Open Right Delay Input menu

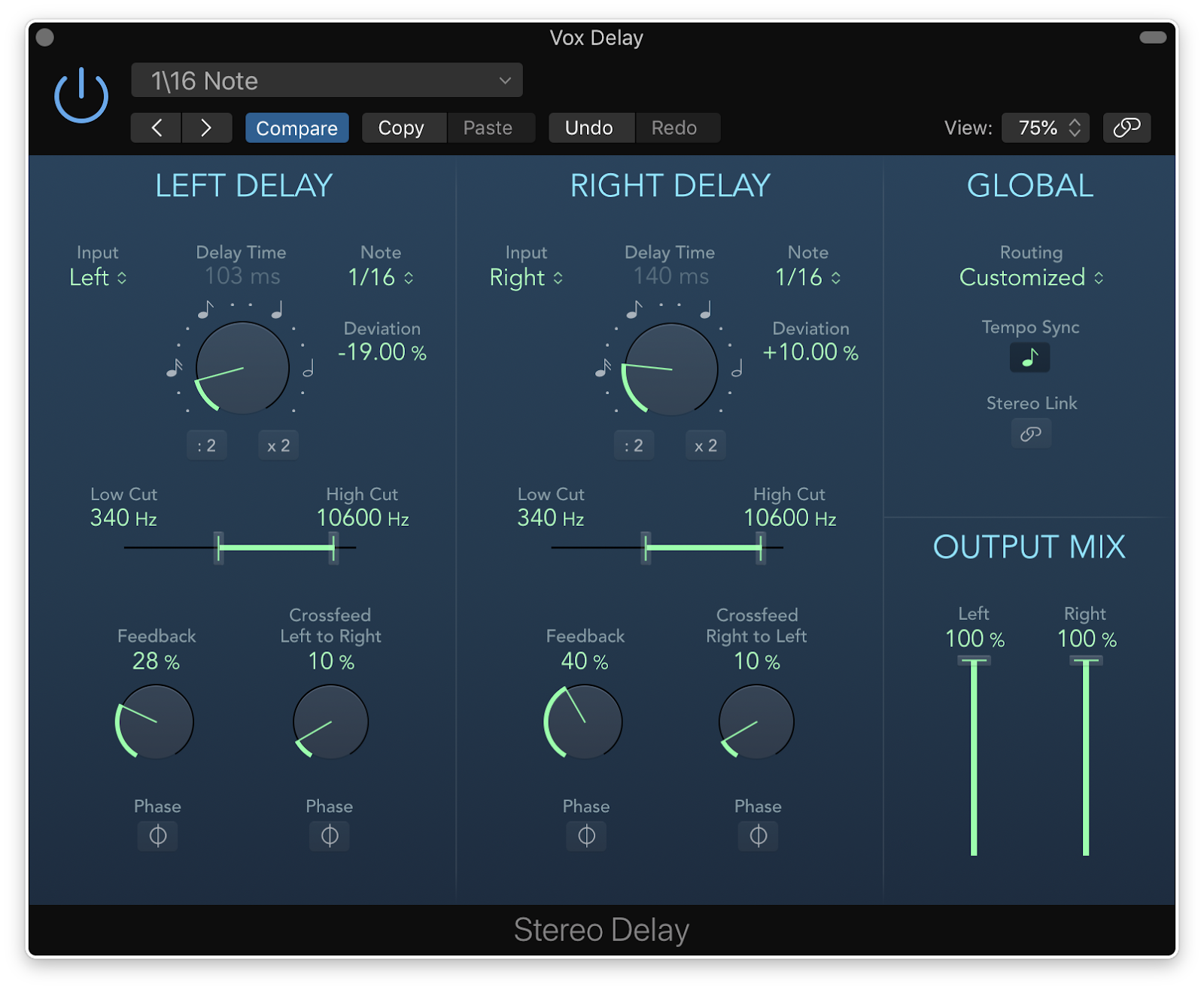coord(526,278)
